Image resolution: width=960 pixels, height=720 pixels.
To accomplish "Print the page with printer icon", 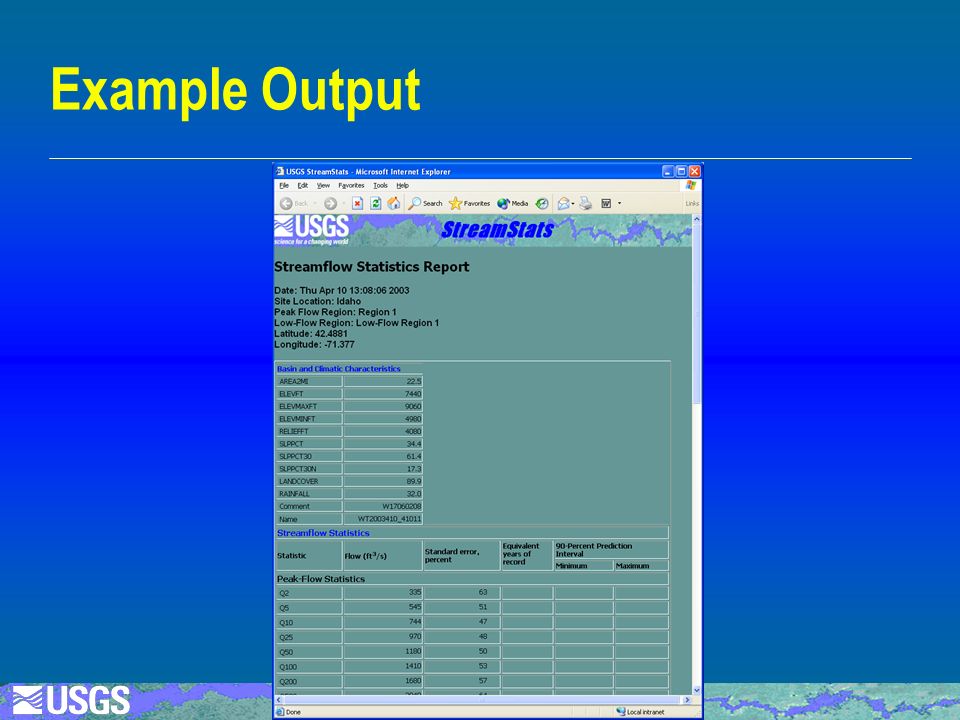I will tap(586, 203).
